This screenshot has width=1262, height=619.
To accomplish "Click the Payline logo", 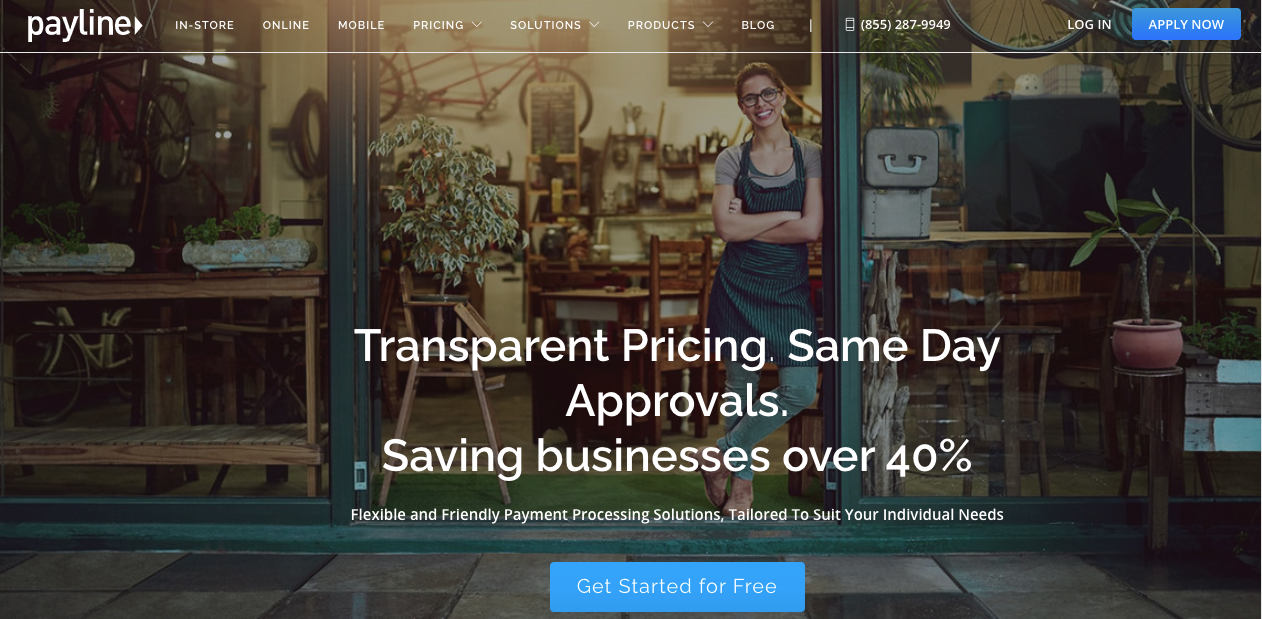I will point(85,25).
